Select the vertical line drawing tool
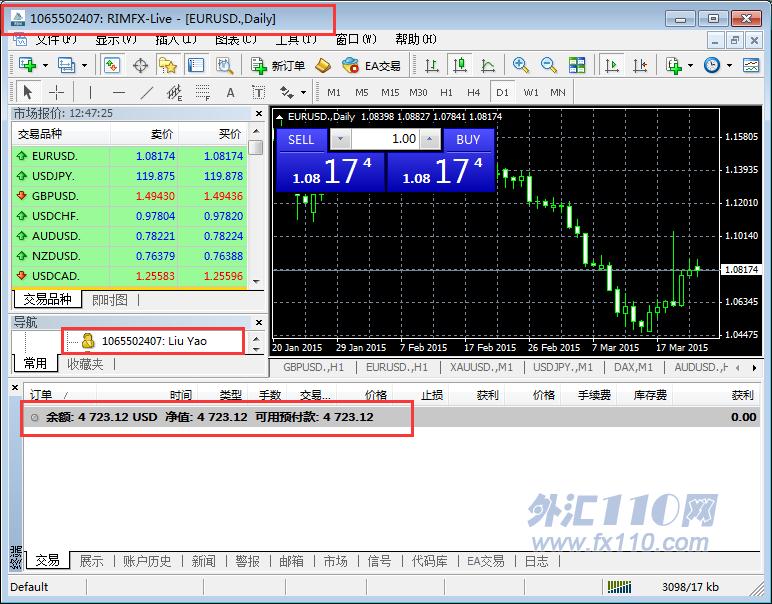772x604 pixels. (x=90, y=92)
